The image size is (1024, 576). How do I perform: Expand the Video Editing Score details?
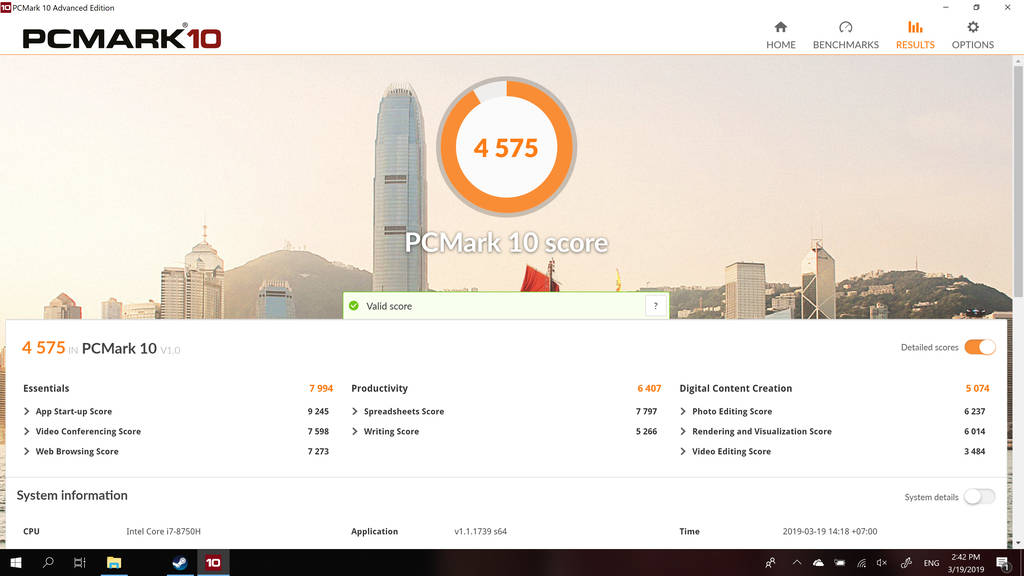[683, 452]
